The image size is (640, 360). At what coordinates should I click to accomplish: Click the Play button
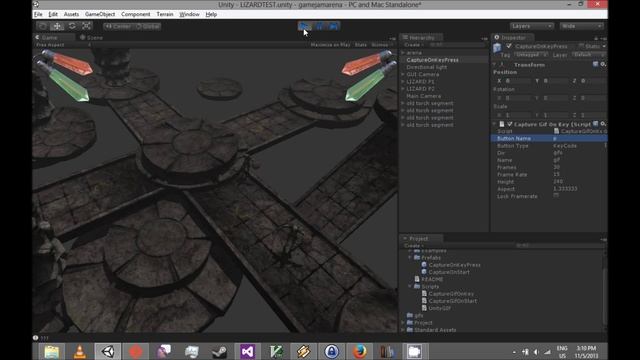(304, 26)
